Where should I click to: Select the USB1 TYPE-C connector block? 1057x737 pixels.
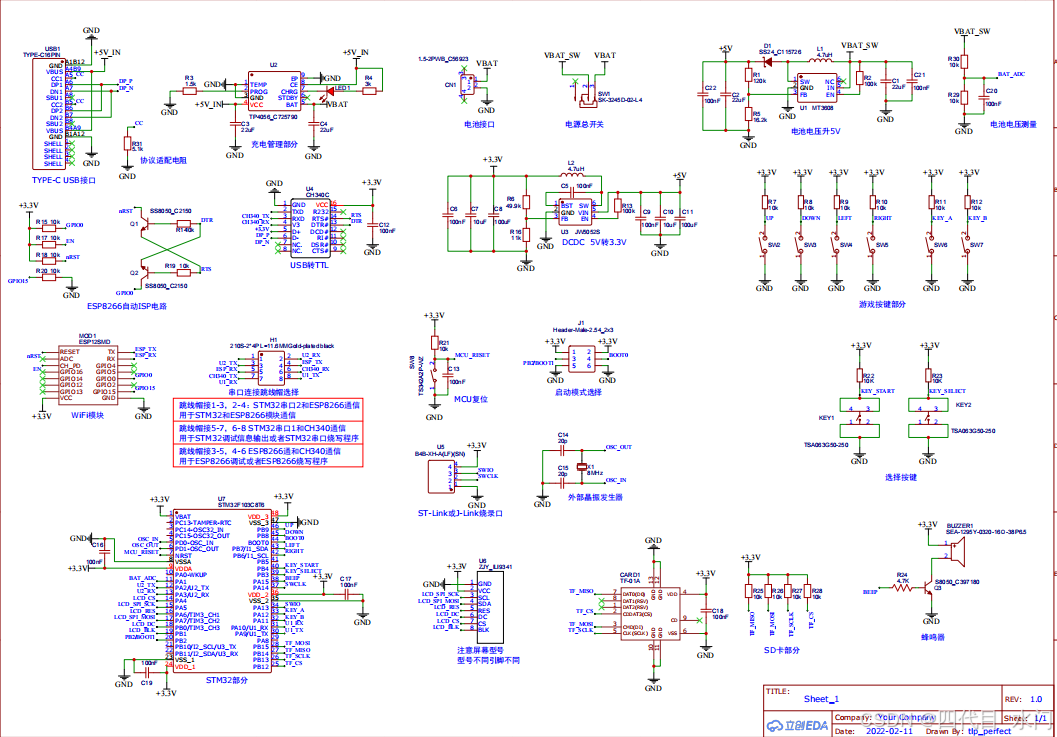point(49,114)
